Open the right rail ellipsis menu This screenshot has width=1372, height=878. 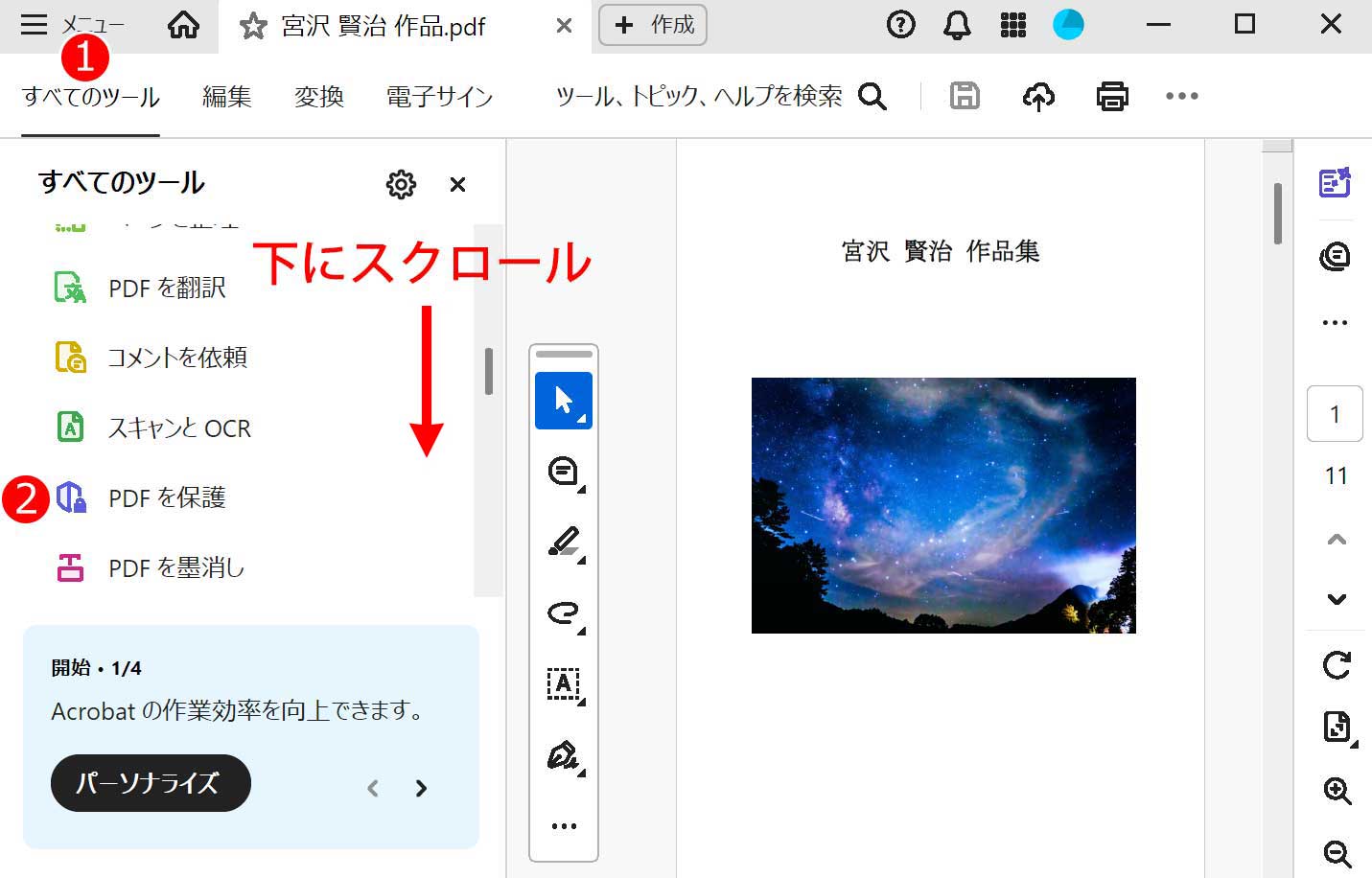click(x=1335, y=323)
